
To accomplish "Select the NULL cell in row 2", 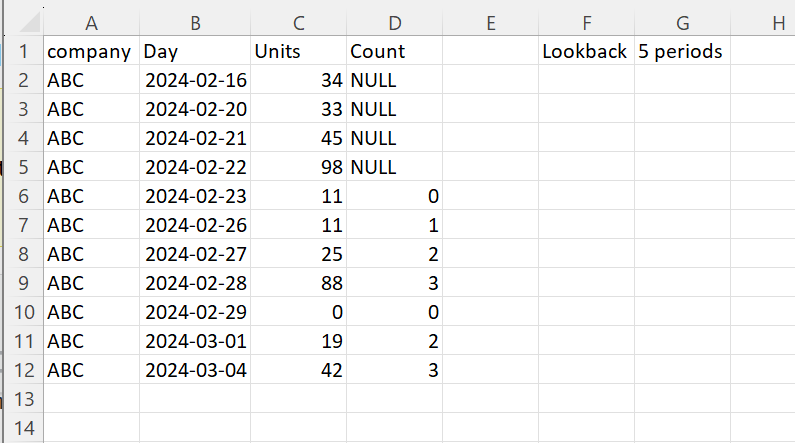I will (x=394, y=81).
